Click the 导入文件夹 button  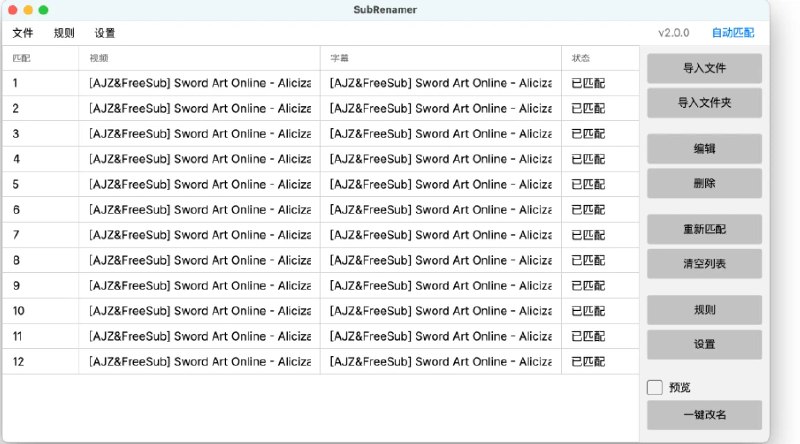click(x=704, y=103)
